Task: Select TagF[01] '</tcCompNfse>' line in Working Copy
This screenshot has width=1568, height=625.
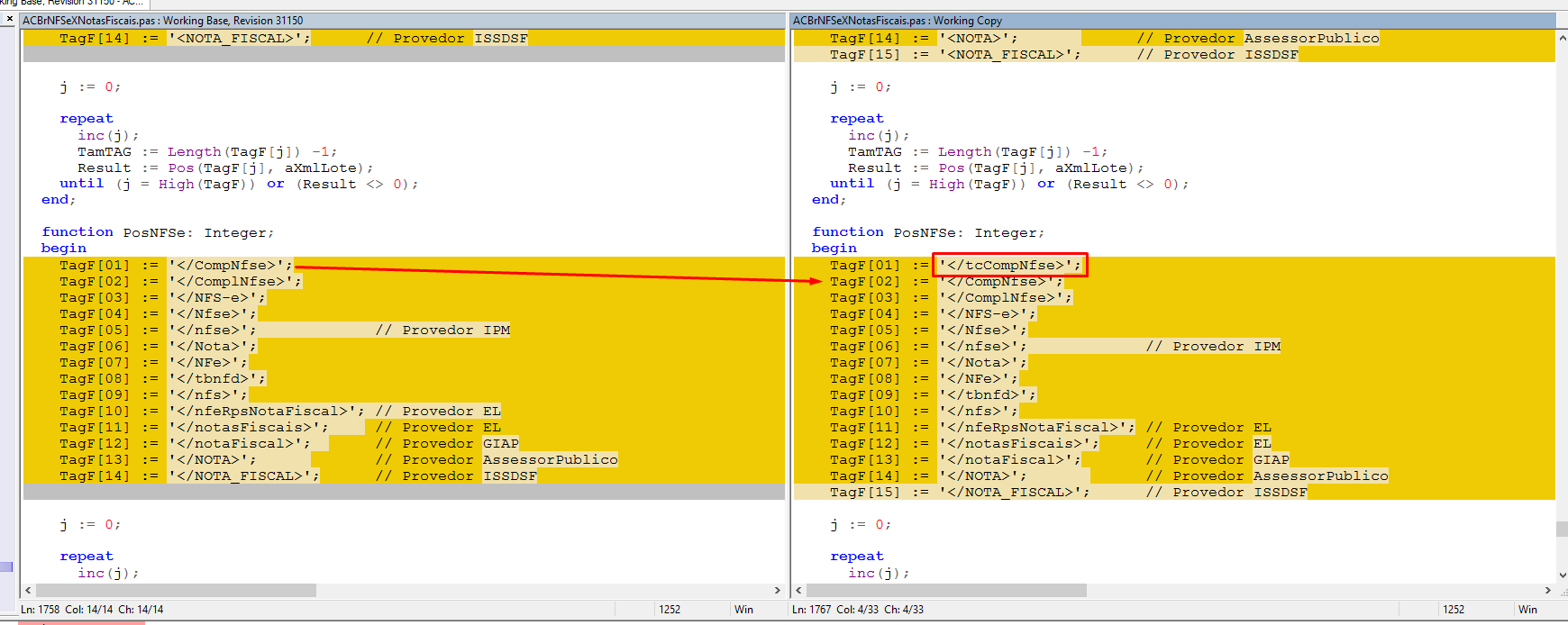Action: [x=1174, y=265]
